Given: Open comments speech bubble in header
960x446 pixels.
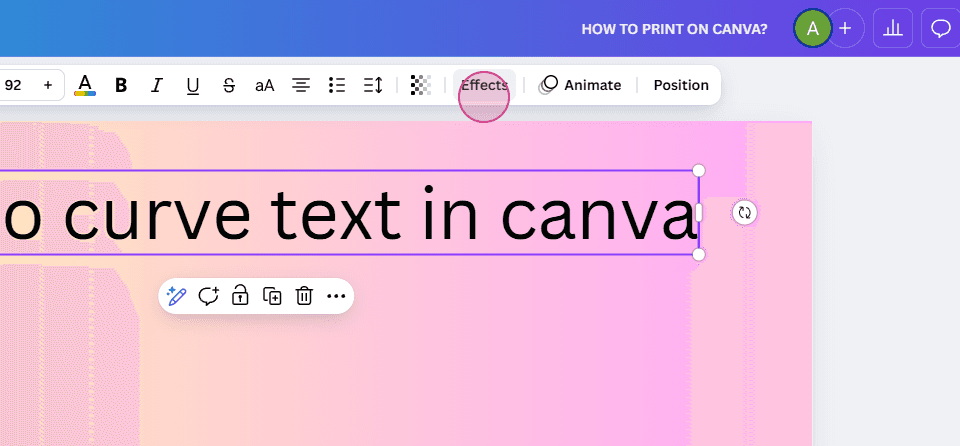Looking at the screenshot, I should [x=940, y=28].
